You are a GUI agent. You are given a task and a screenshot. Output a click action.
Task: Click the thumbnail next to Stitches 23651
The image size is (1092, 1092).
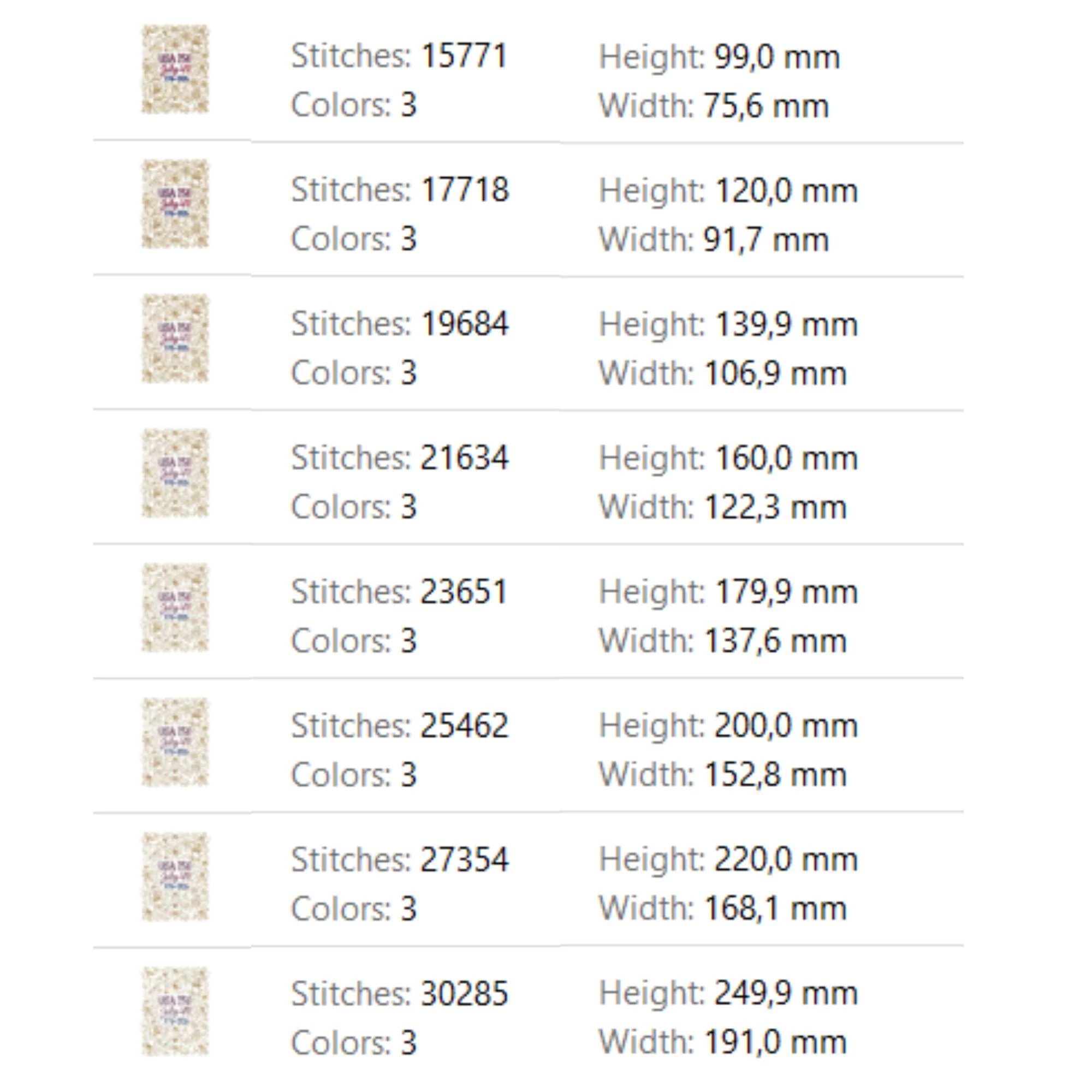click(175, 607)
